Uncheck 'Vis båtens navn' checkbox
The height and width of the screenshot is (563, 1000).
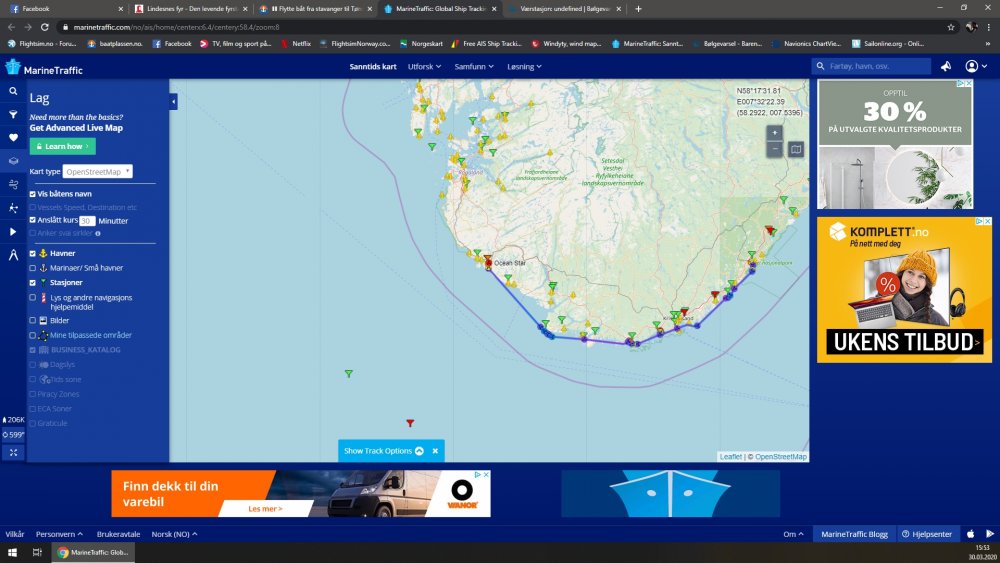click(x=33, y=194)
